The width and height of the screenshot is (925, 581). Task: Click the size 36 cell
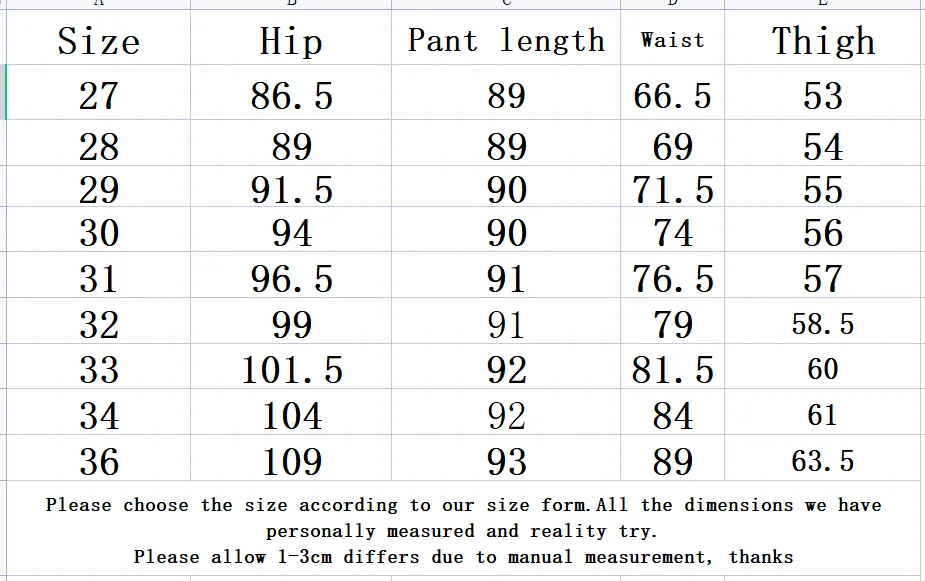point(98,461)
